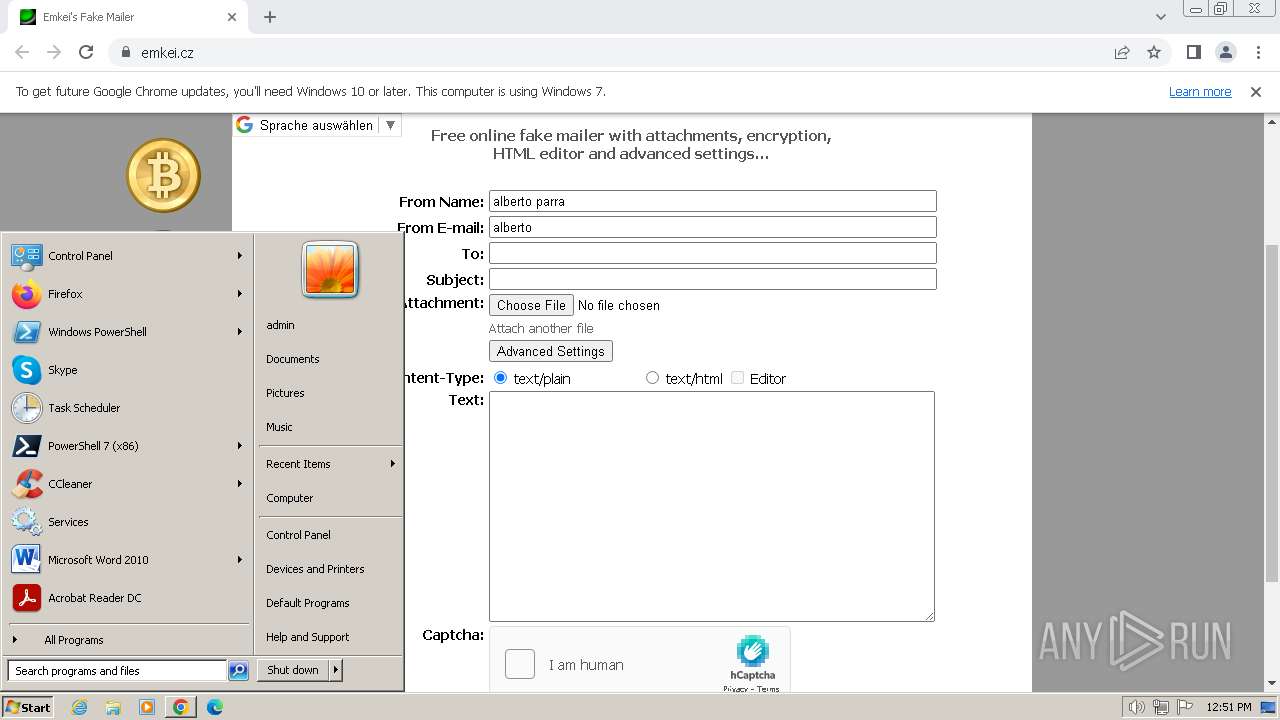The height and width of the screenshot is (720, 1280).
Task: Select the text/plain content type
Action: point(501,378)
